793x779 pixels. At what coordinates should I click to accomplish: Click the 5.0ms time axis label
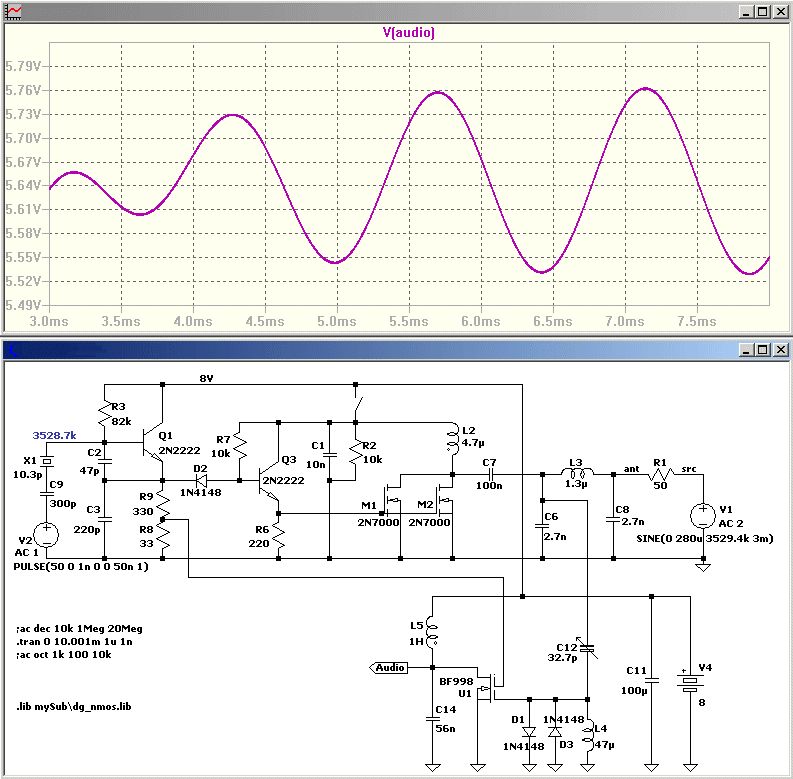pyautogui.click(x=336, y=322)
